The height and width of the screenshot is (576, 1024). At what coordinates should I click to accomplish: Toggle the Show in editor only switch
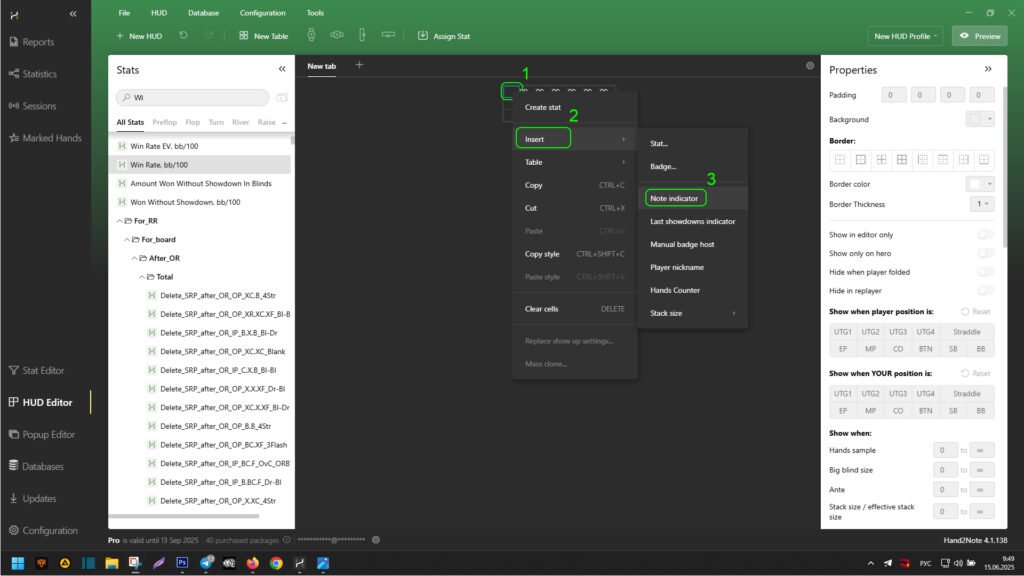click(985, 234)
